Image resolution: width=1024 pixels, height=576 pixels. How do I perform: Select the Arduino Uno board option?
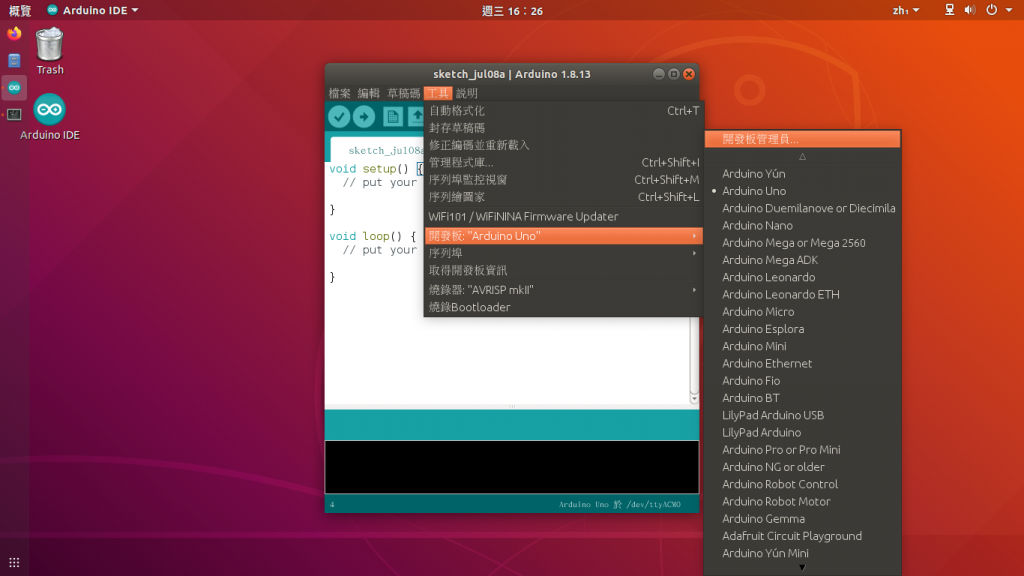coord(803,191)
